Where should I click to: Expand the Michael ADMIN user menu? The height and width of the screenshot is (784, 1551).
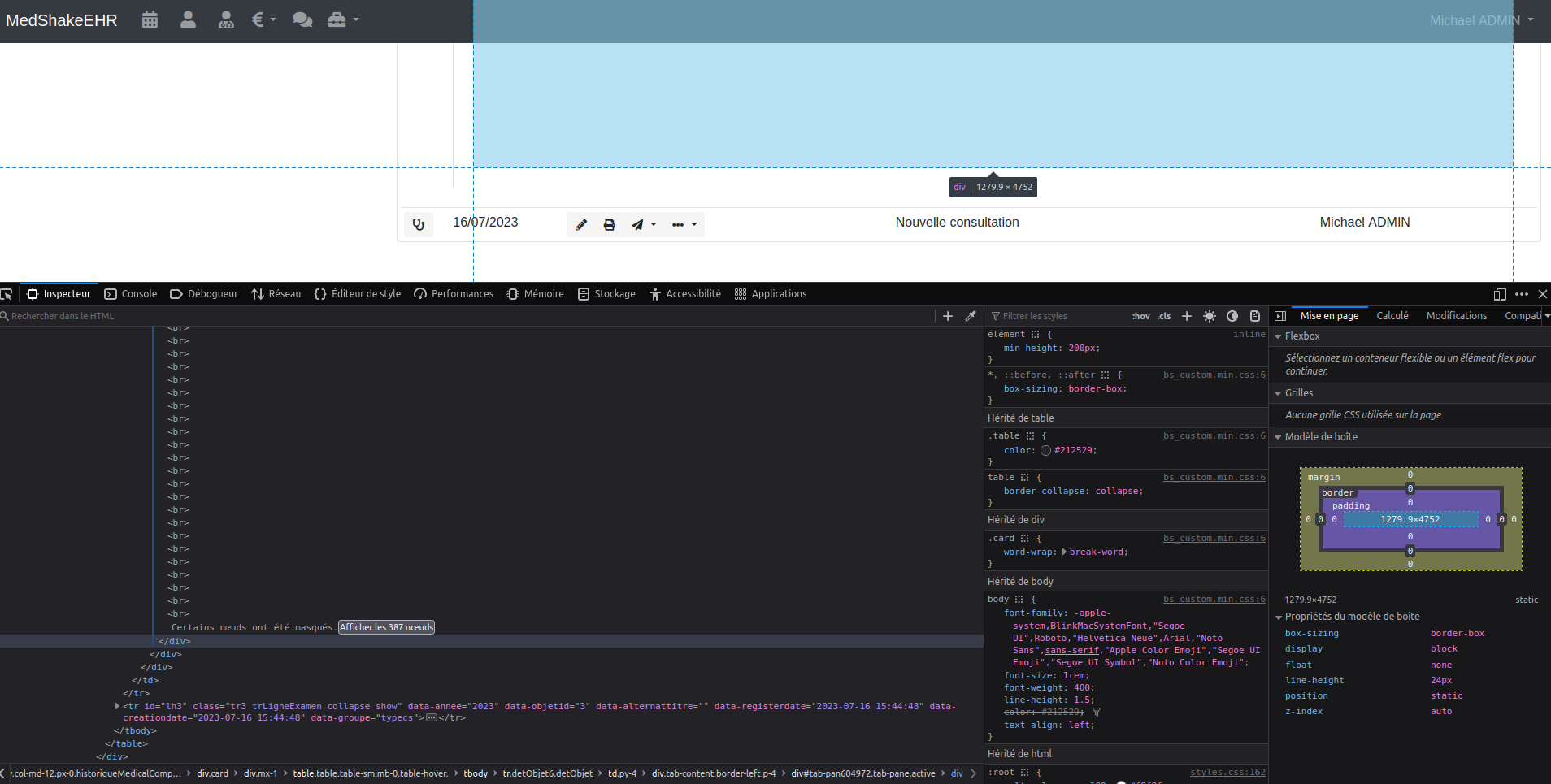tap(1481, 20)
